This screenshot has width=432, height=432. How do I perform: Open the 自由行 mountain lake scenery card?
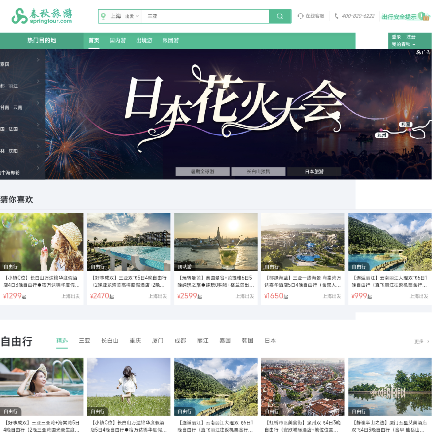click(x=216, y=395)
